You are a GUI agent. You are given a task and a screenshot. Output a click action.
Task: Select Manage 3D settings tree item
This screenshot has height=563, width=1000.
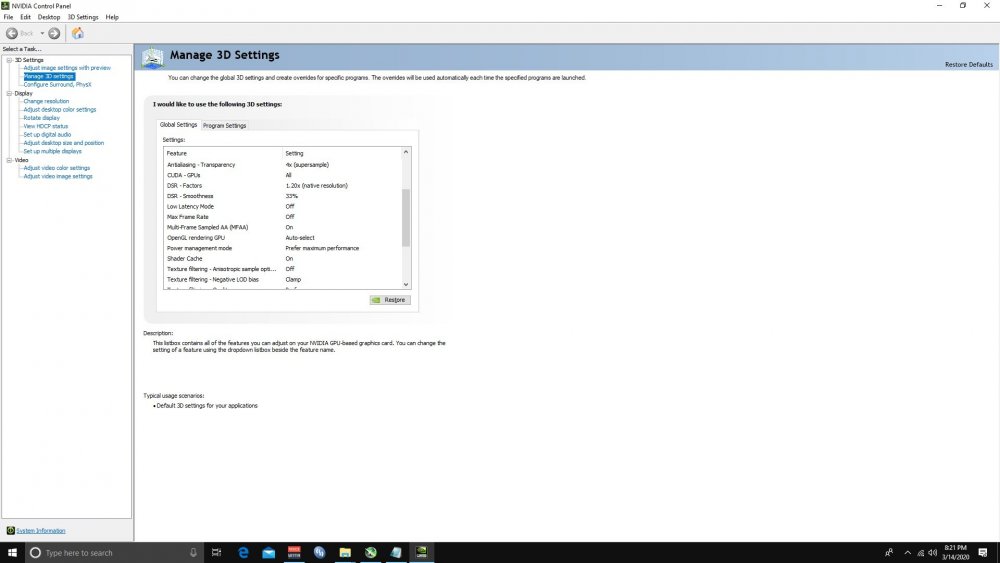pyautogui.click(x=48, y=76)
